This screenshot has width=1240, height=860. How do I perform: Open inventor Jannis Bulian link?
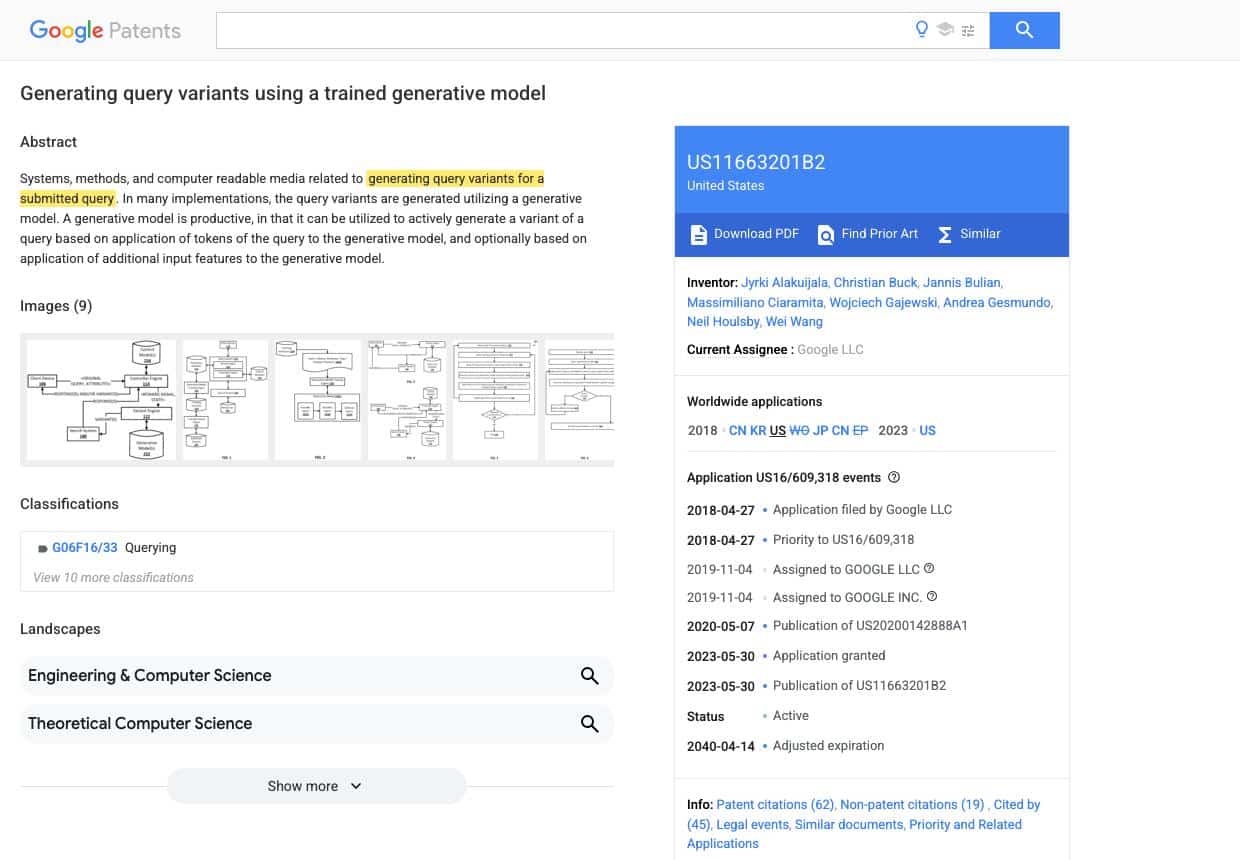tap(962, 282)
